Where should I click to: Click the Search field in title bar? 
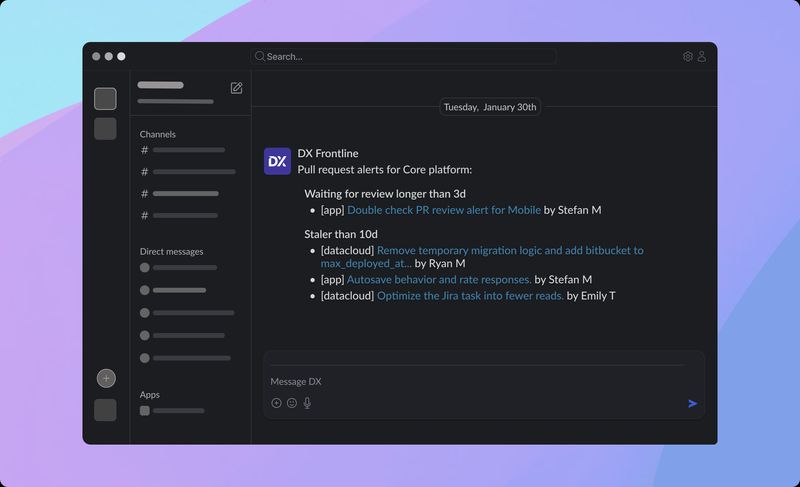[403, 57]
